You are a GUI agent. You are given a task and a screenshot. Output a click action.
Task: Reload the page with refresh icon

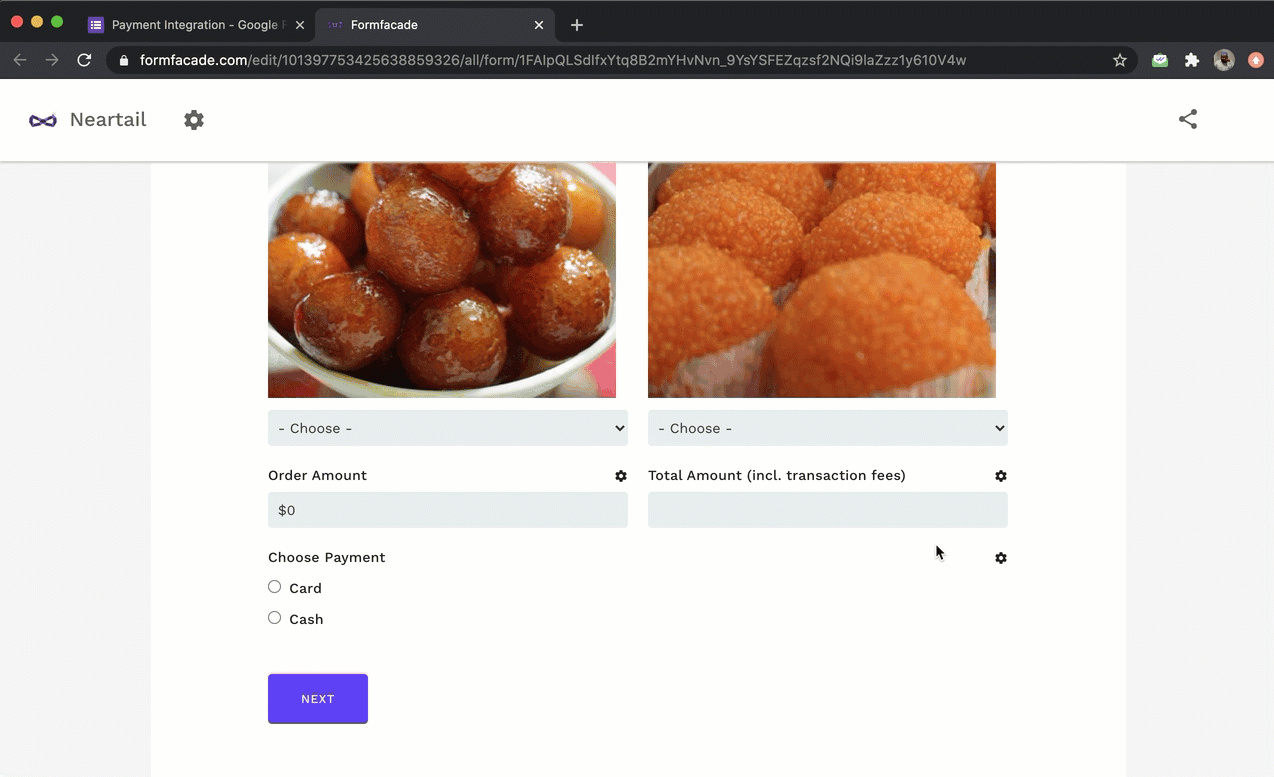pos(85,60)
